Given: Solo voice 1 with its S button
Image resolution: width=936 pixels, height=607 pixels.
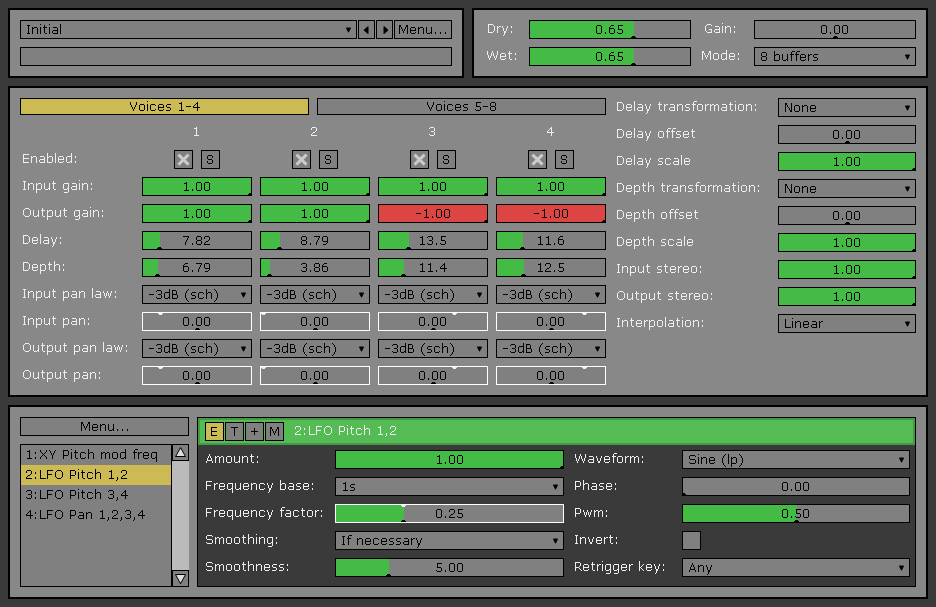Looking at the screenshot, I should 210,159.
